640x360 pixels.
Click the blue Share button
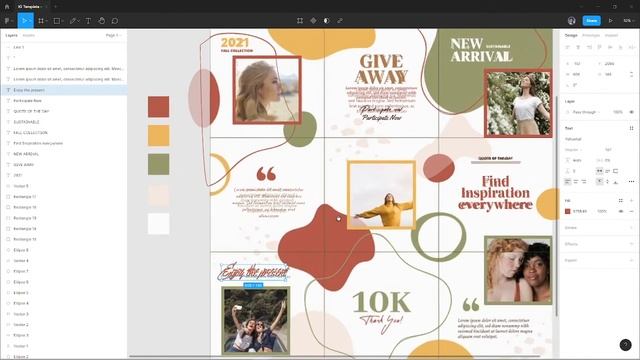tap(591, 20)
